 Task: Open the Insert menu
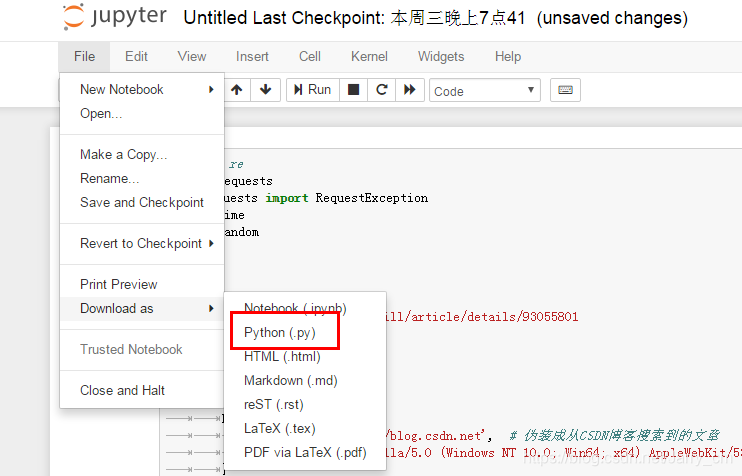(252, 57)
